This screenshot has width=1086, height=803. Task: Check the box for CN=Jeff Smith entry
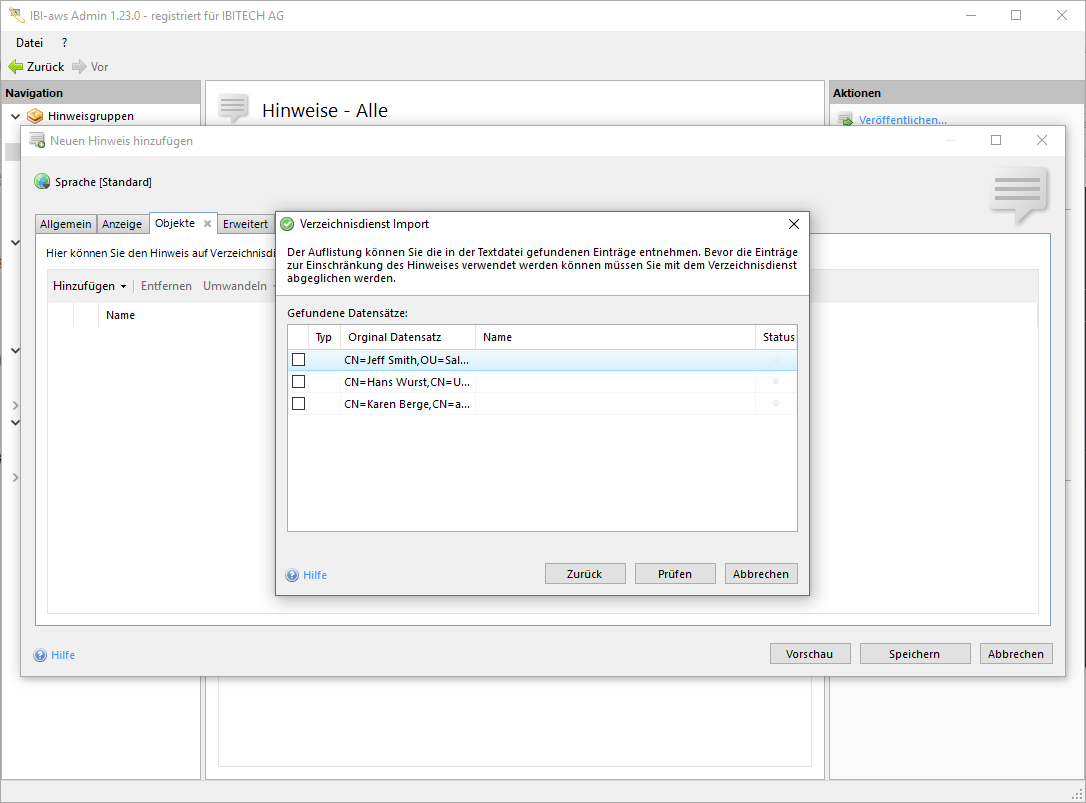298,360
